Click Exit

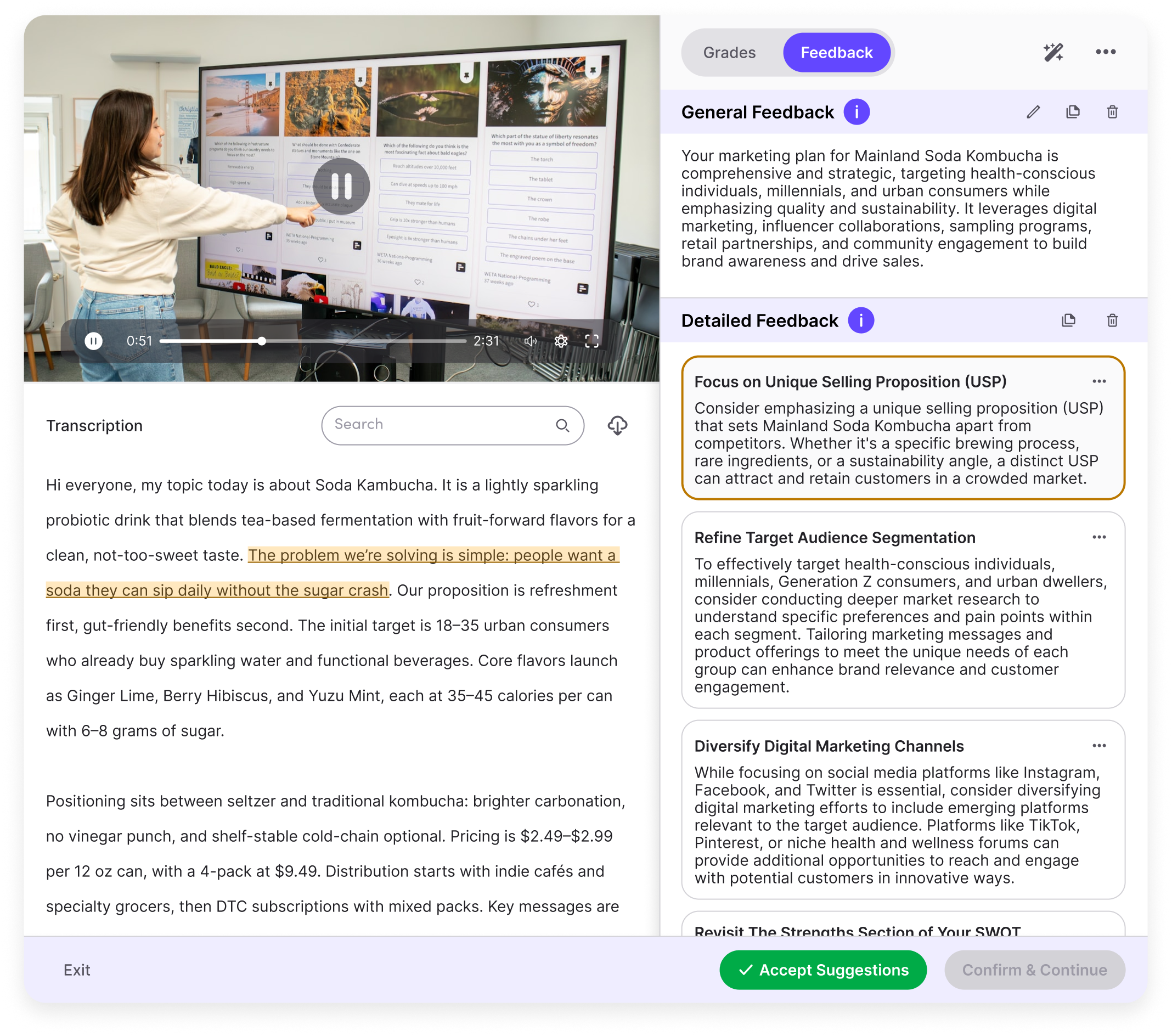[x=77, y=970]
